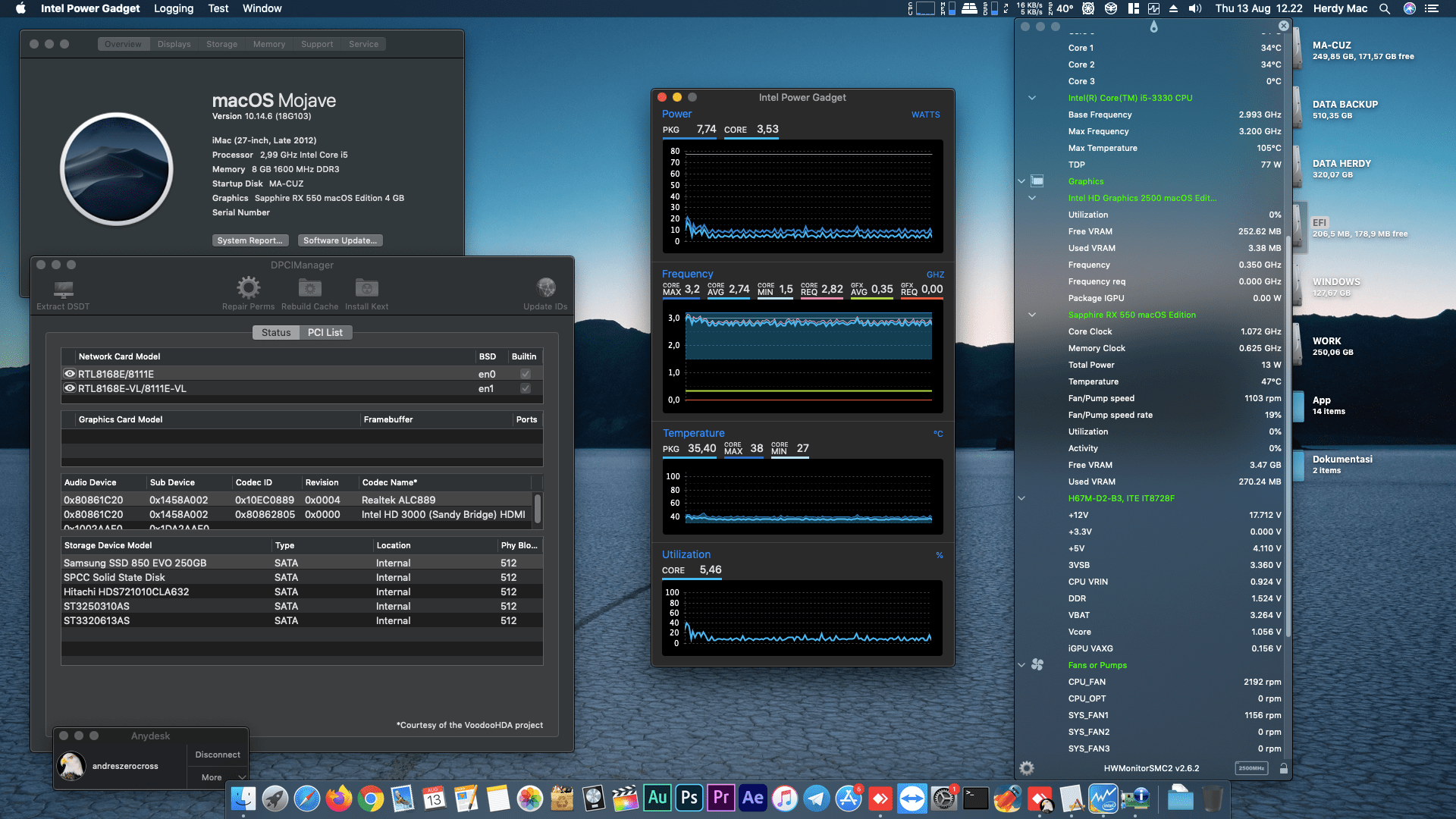
Task: Uncheck the Builtin checkbox for en0
Action: tap(525, 373)
